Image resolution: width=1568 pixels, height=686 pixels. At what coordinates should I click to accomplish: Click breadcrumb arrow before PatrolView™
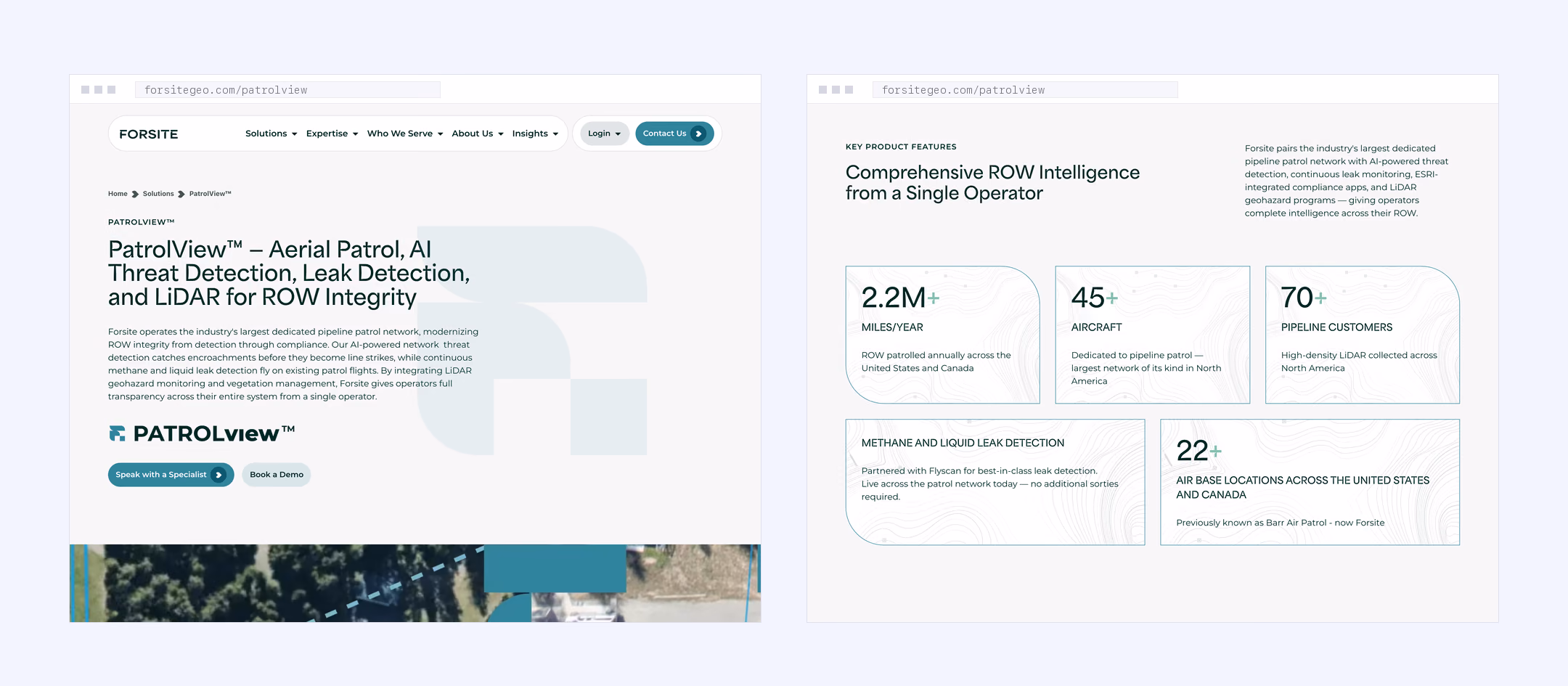coord(181,194)
